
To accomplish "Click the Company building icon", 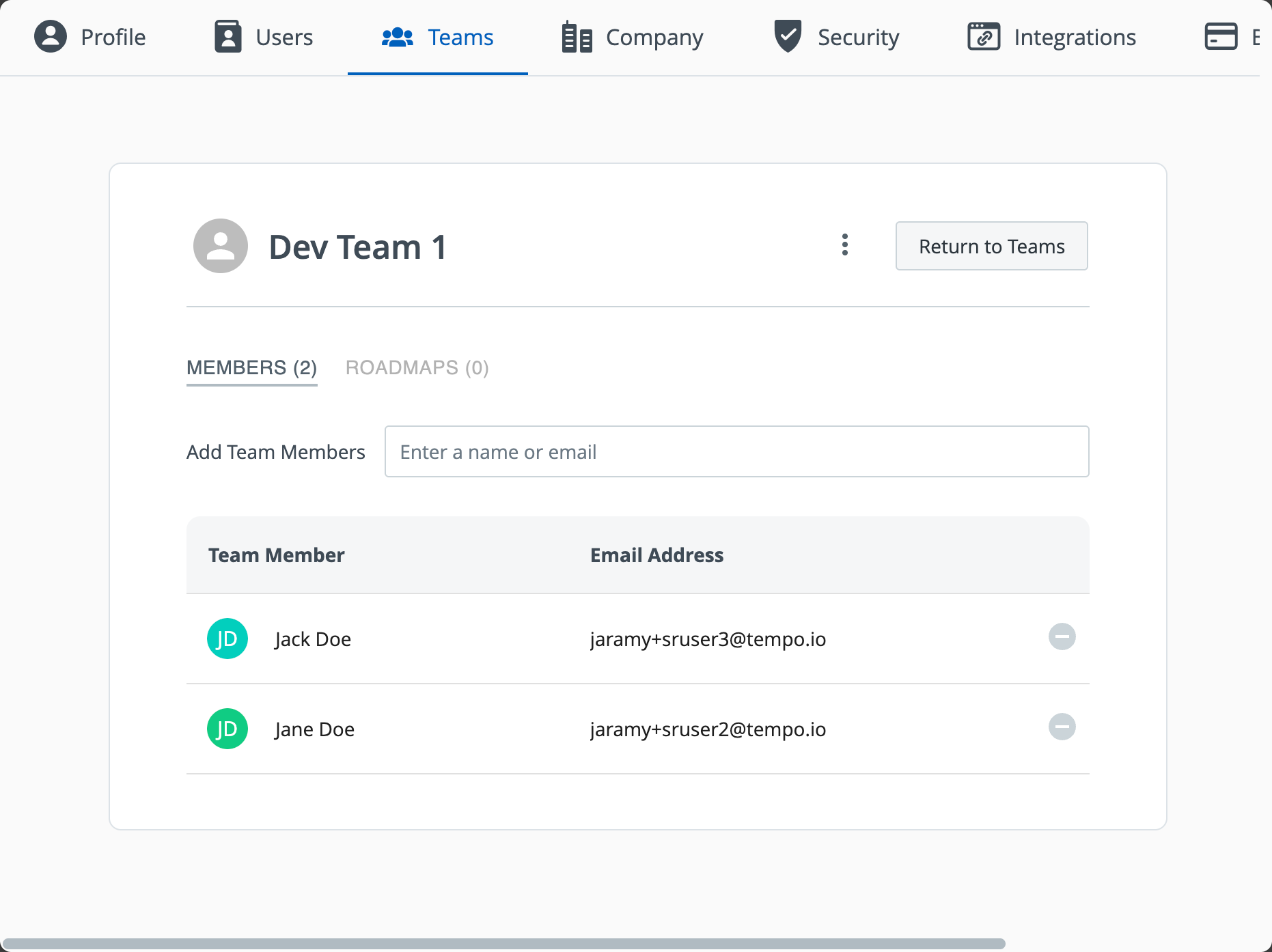I will (x=577, y=37).
